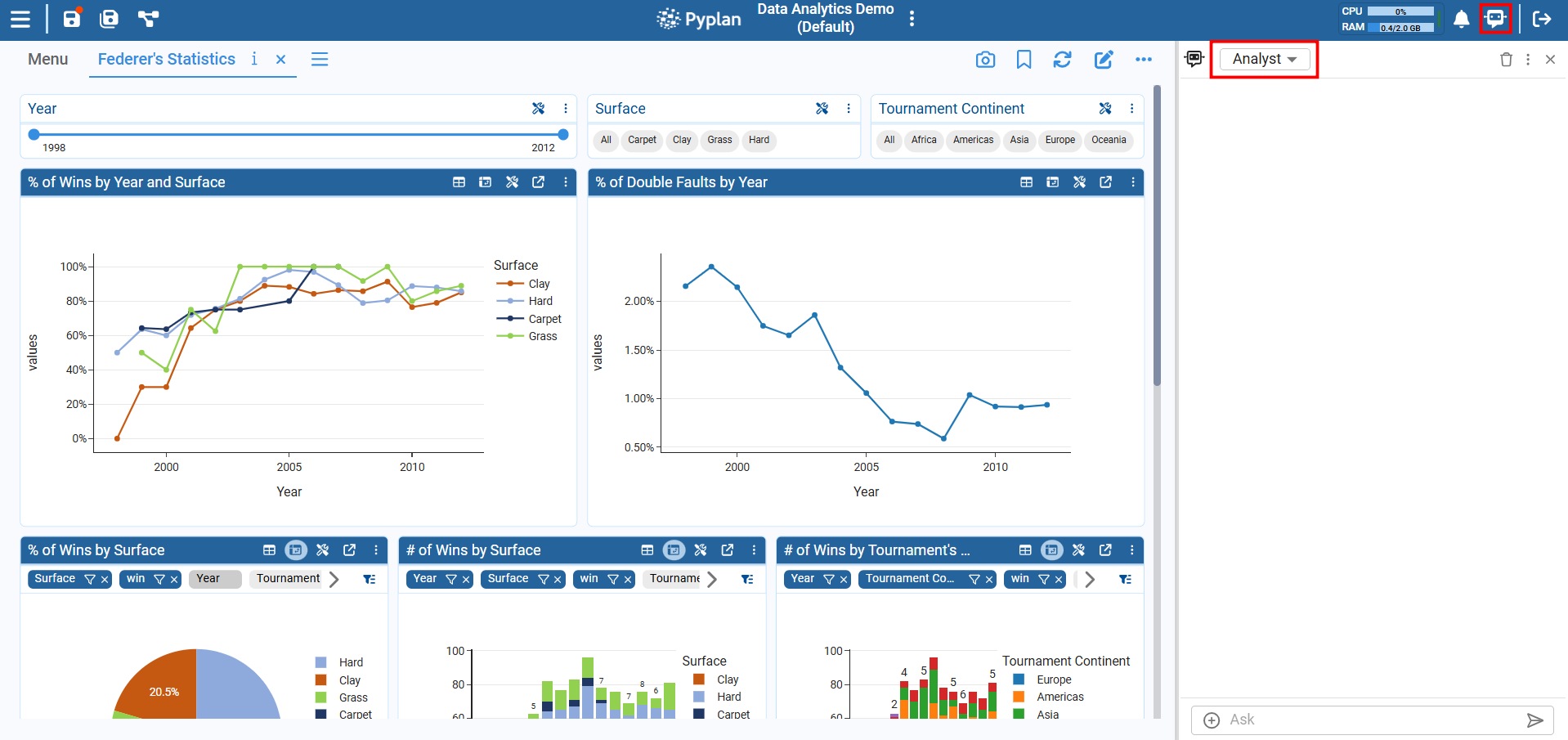Click the bookmark icon in dashboard toolbar
Image resolution: width=1568 pixels, height=740 pixels.
1024,60
